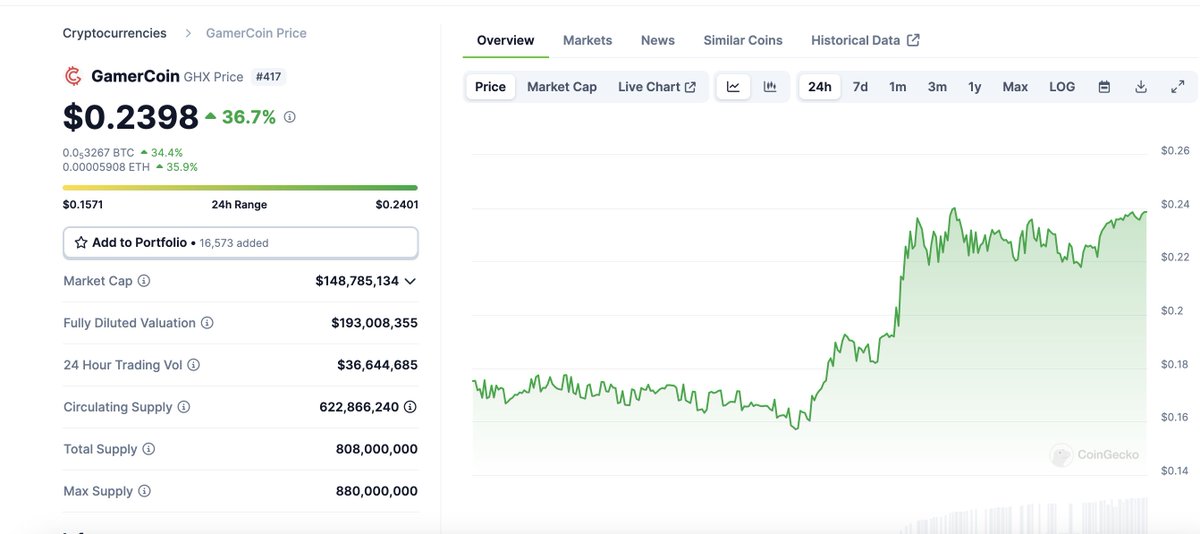The image size is (1200, 534).
Task: Click the $0.2398 price value
Action: [x=131, y=117]
